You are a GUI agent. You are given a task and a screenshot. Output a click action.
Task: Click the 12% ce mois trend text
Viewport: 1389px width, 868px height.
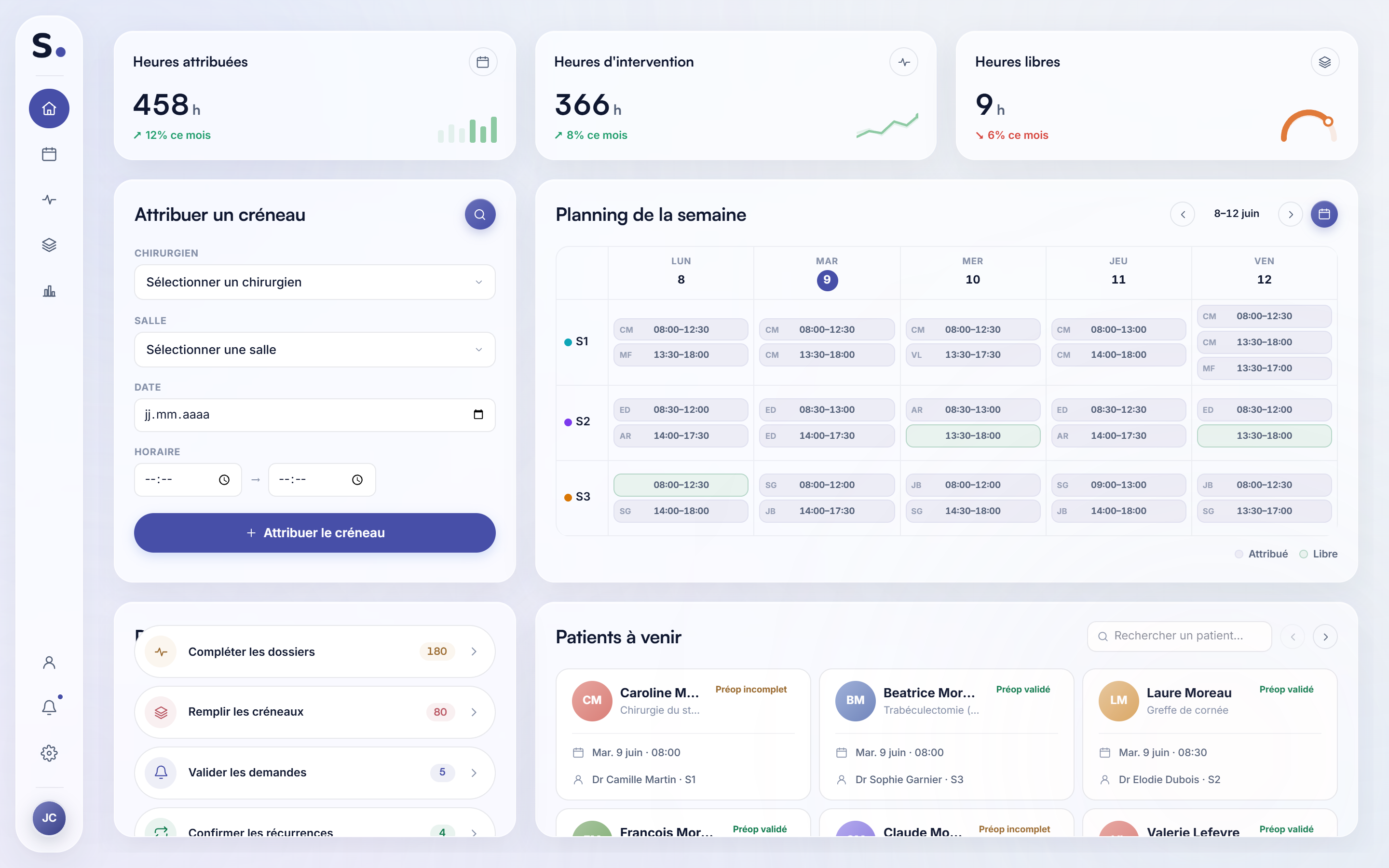coord(172,136)
